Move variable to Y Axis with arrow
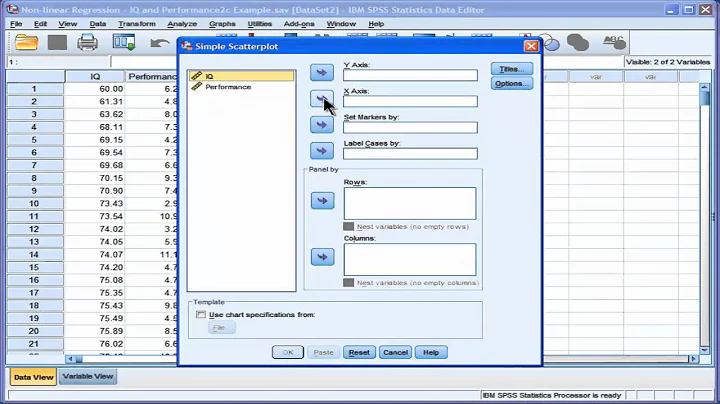This screenshot has height=404, width=720. (322, 72)
